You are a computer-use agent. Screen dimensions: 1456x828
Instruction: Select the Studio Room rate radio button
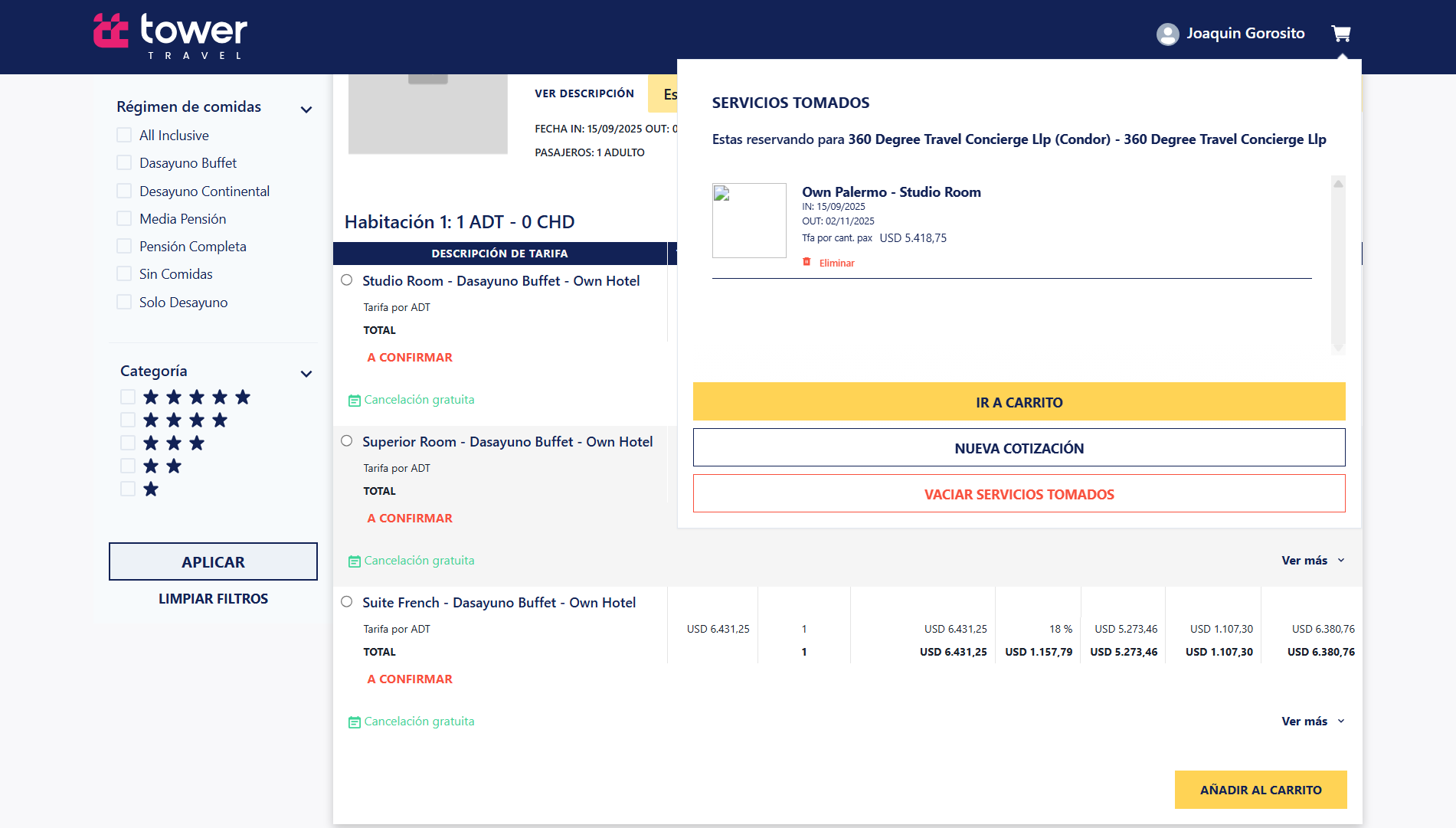(x=347, y=280)
